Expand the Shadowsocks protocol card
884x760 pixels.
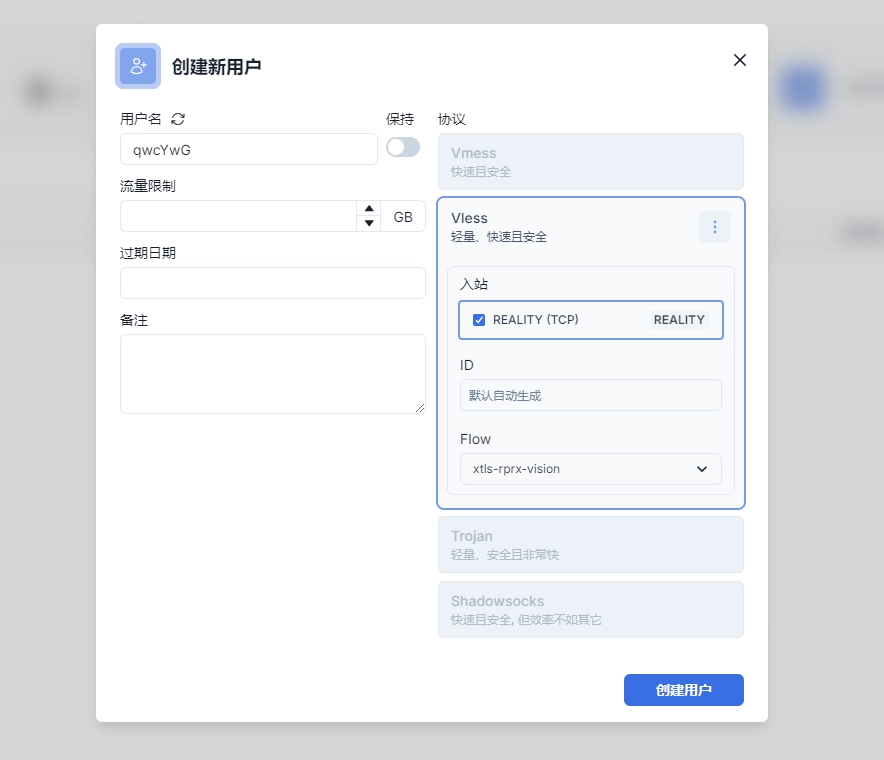pos(590,610)
